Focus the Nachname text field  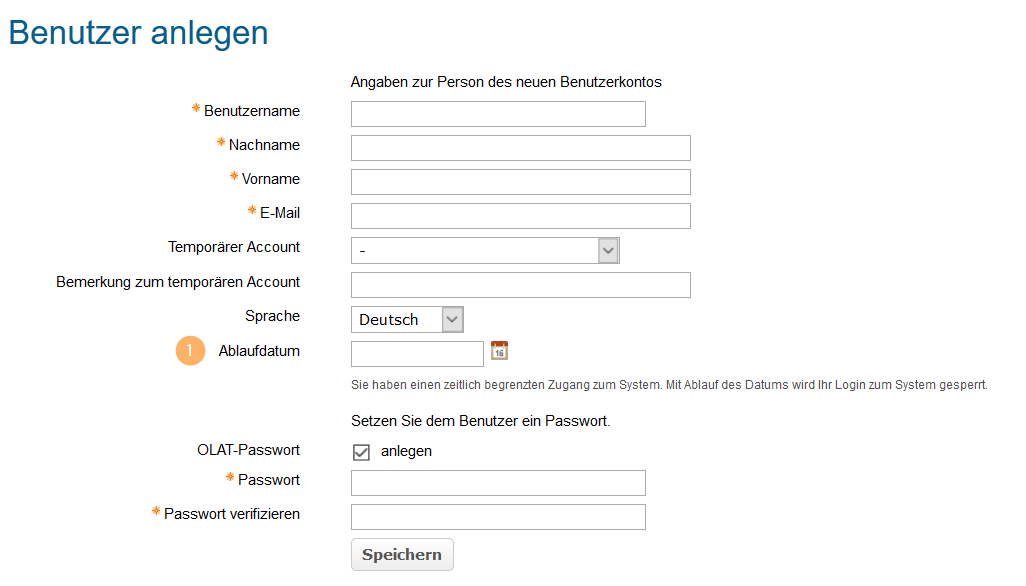[520, 147]
